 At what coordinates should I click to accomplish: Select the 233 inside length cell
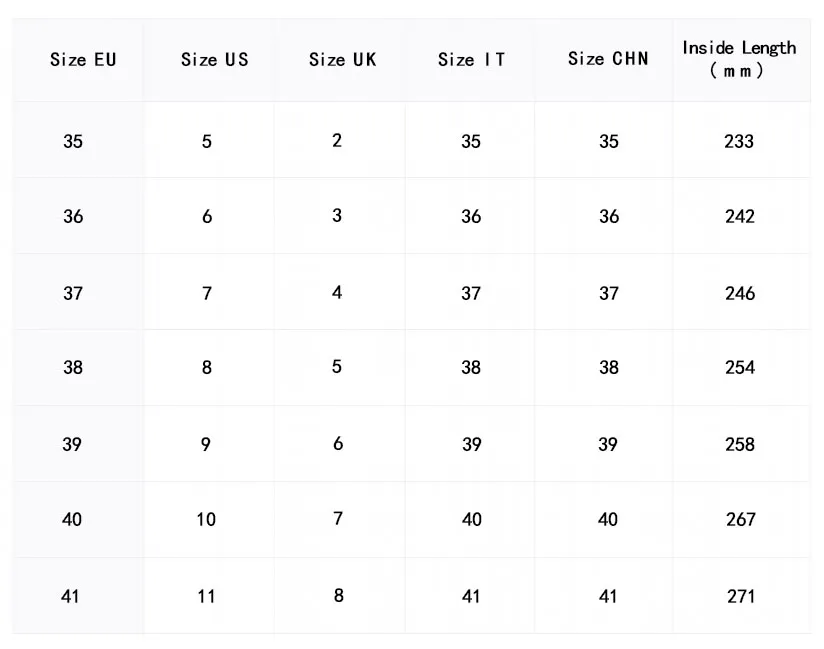tap(739, 141)
